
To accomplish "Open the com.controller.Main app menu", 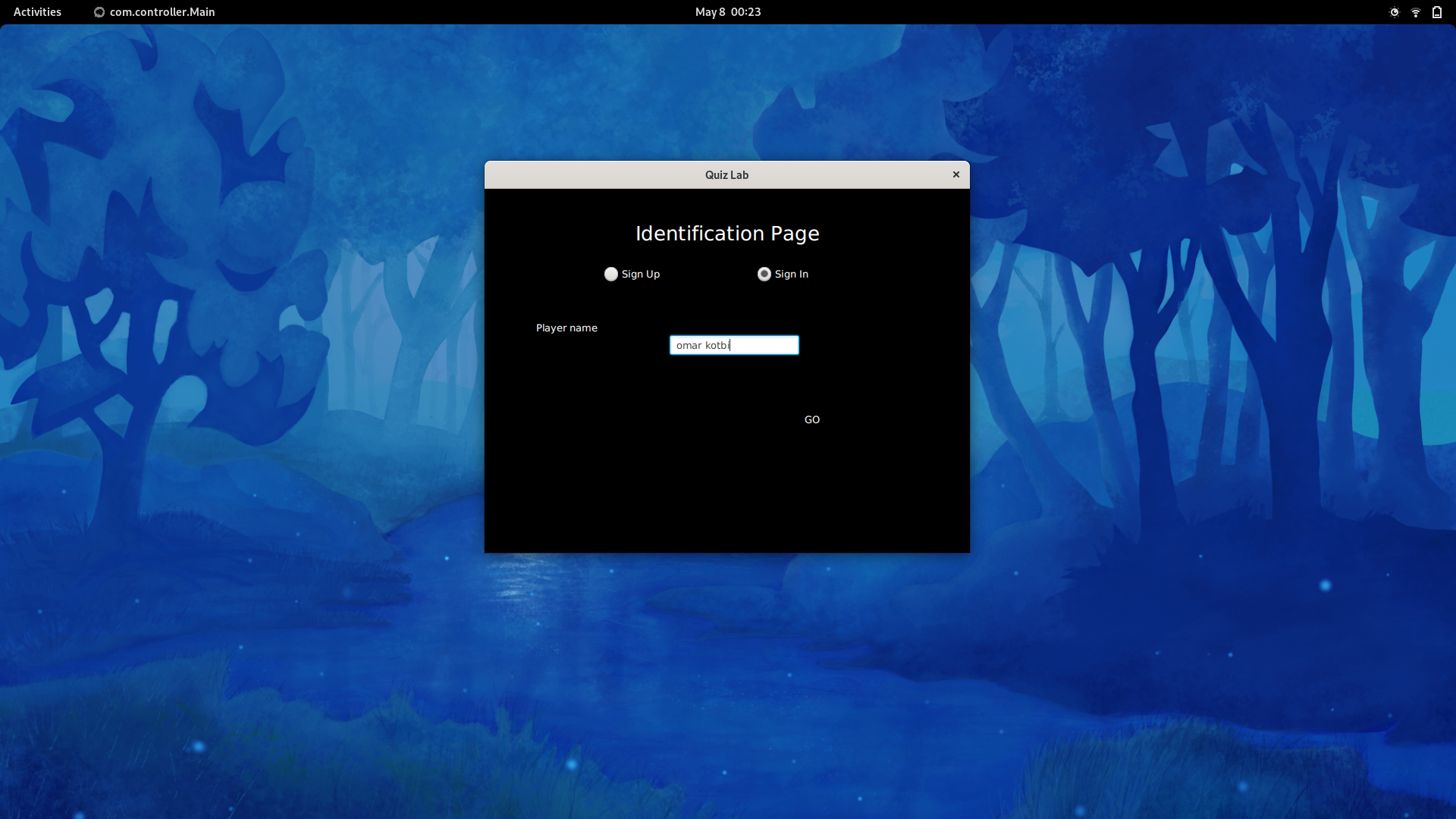I will pos(162,11).
